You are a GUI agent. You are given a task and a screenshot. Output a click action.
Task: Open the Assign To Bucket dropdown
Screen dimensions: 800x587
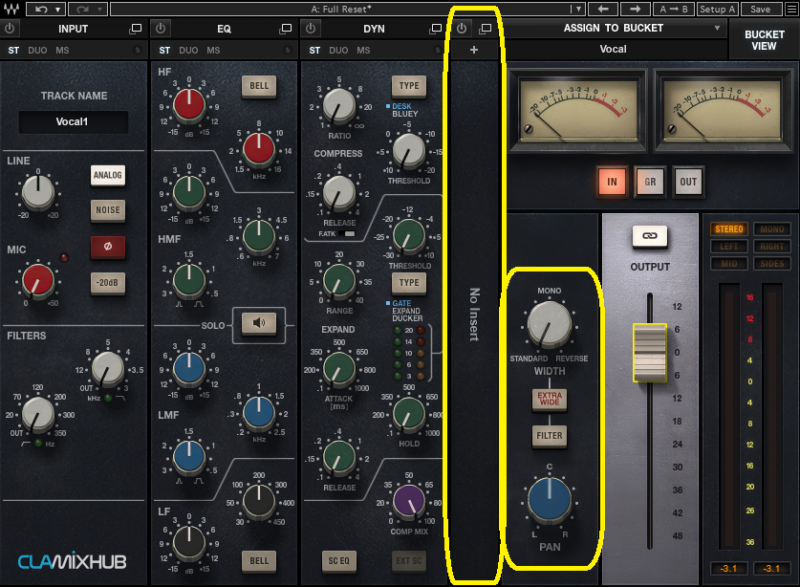coord(716,28)
